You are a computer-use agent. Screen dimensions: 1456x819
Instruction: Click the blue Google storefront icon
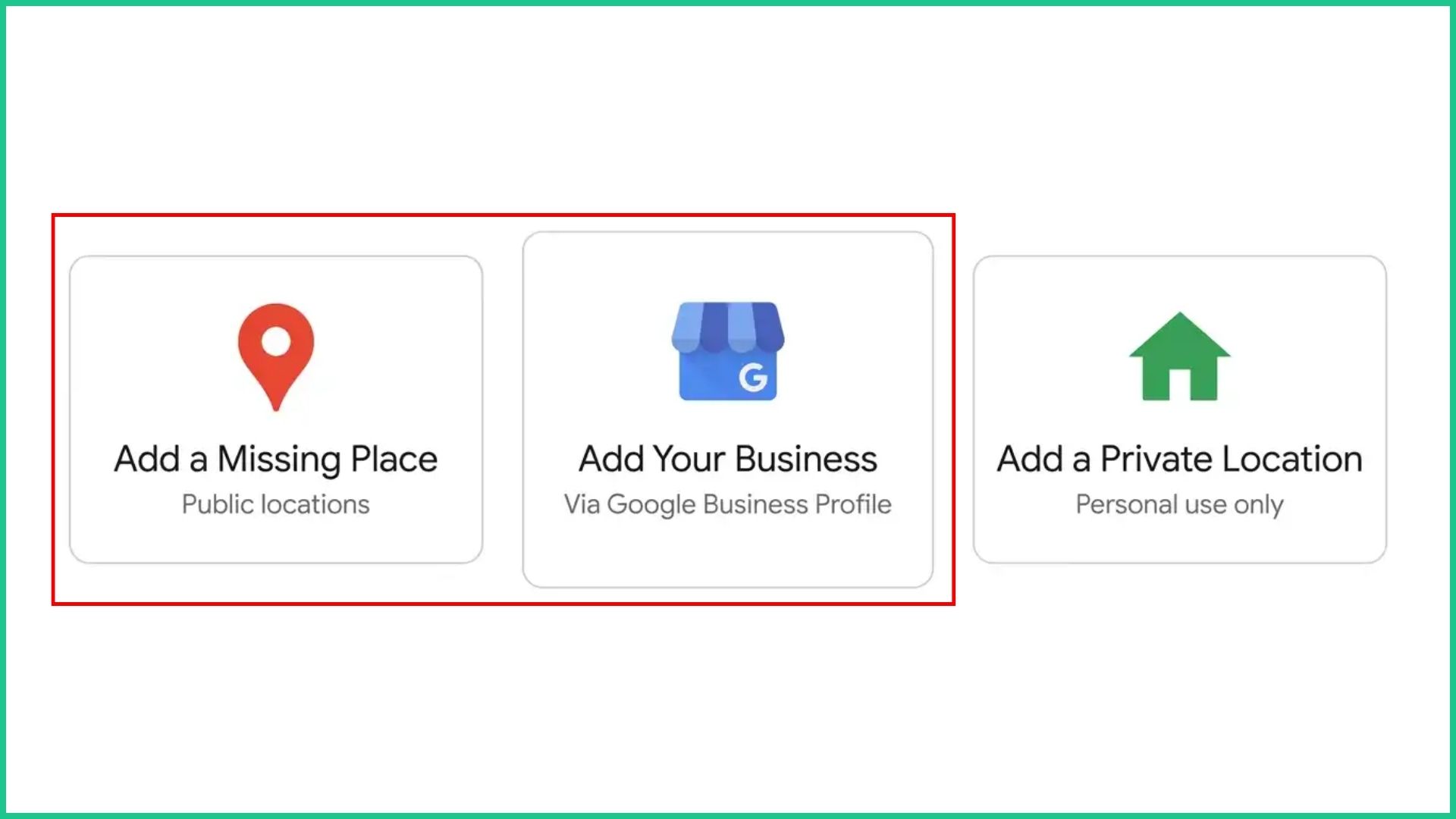pos(728,351)
